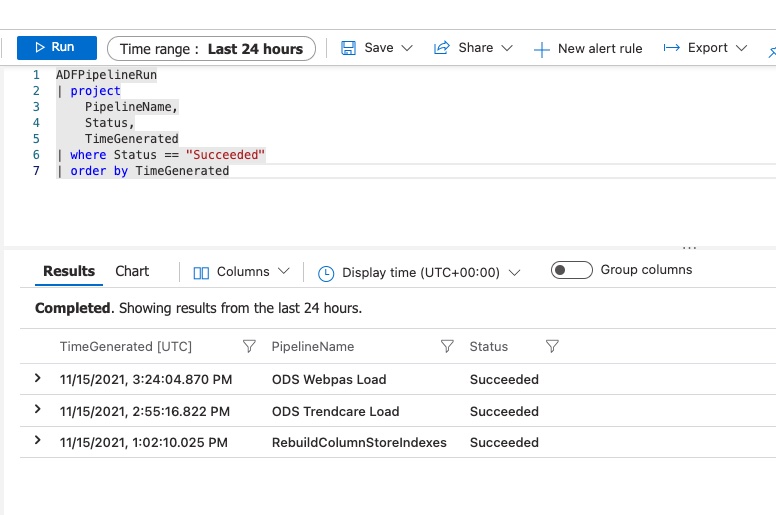Select the RebuildColumnStoreIndexes cell
The height and width of the screenshot is (515, 776).
coord(359,442)
